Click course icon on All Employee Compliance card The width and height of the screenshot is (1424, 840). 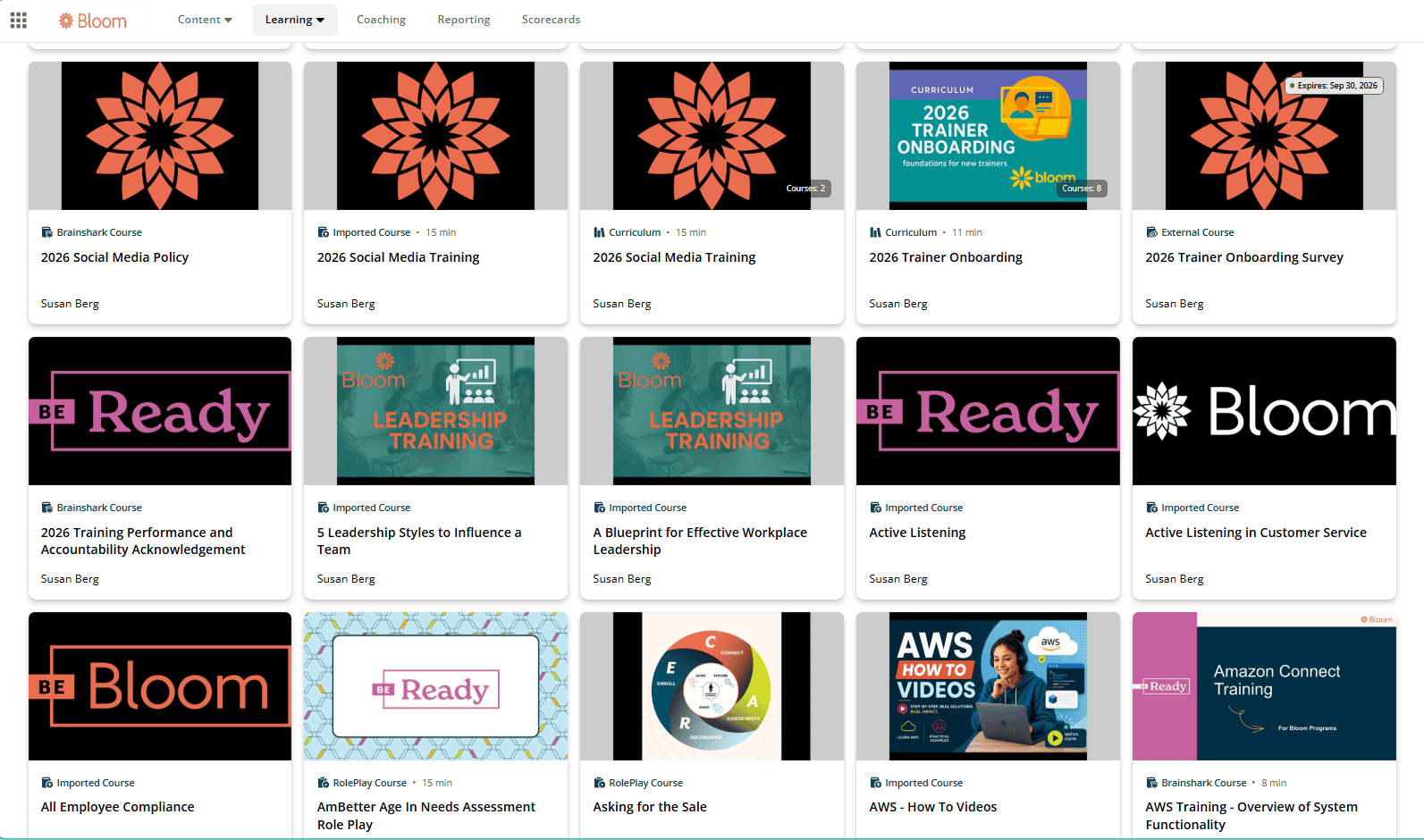46,783
